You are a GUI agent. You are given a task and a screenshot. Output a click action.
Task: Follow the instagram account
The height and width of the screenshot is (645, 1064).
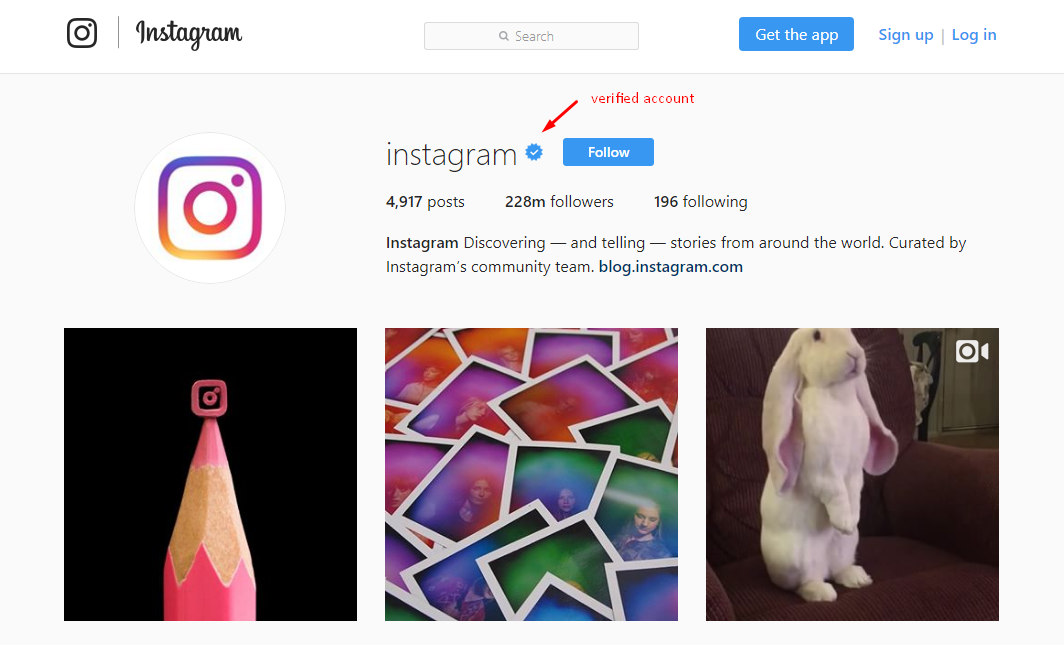click(608, 152)
